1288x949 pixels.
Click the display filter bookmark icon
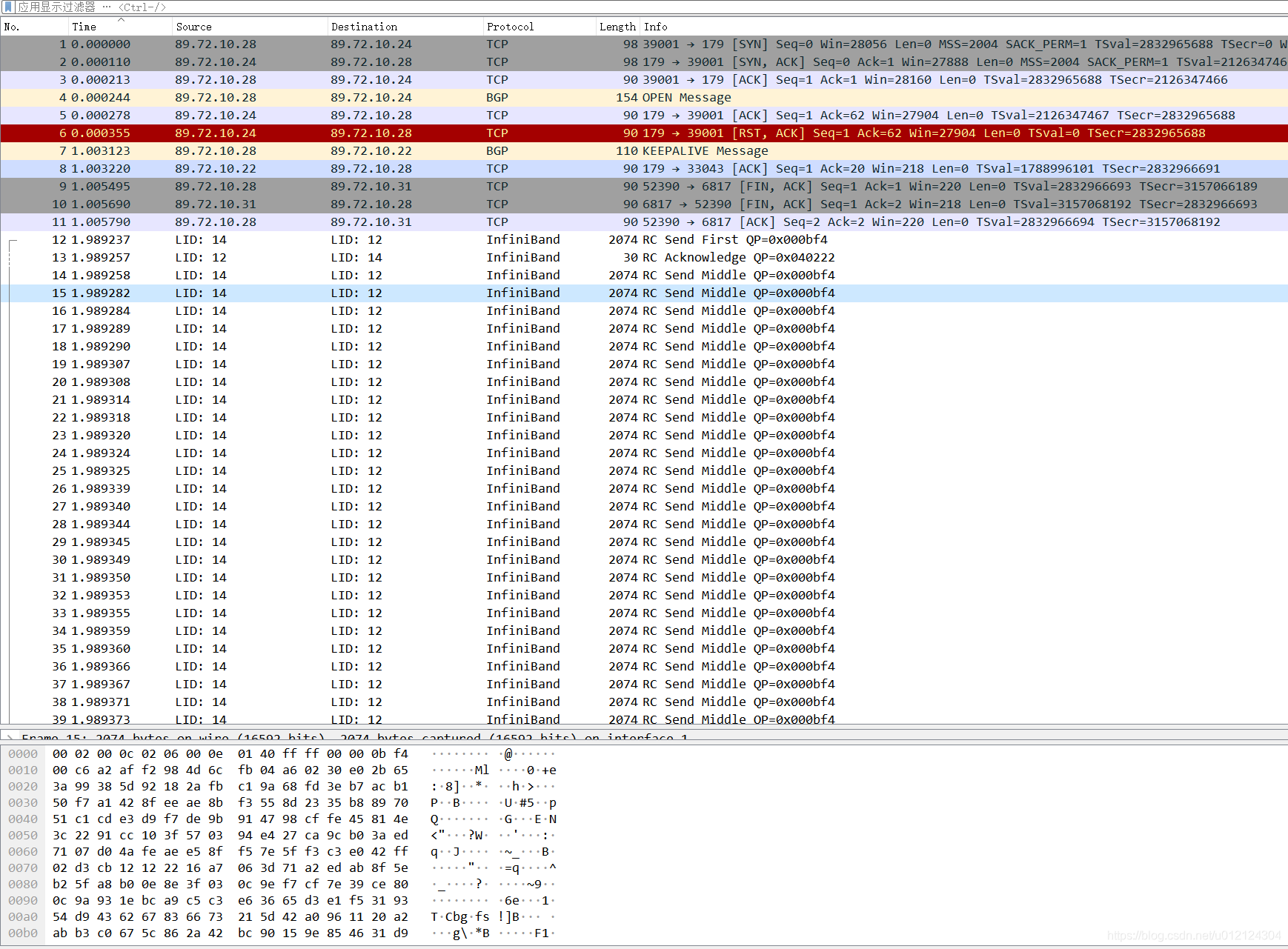(9, 7)
